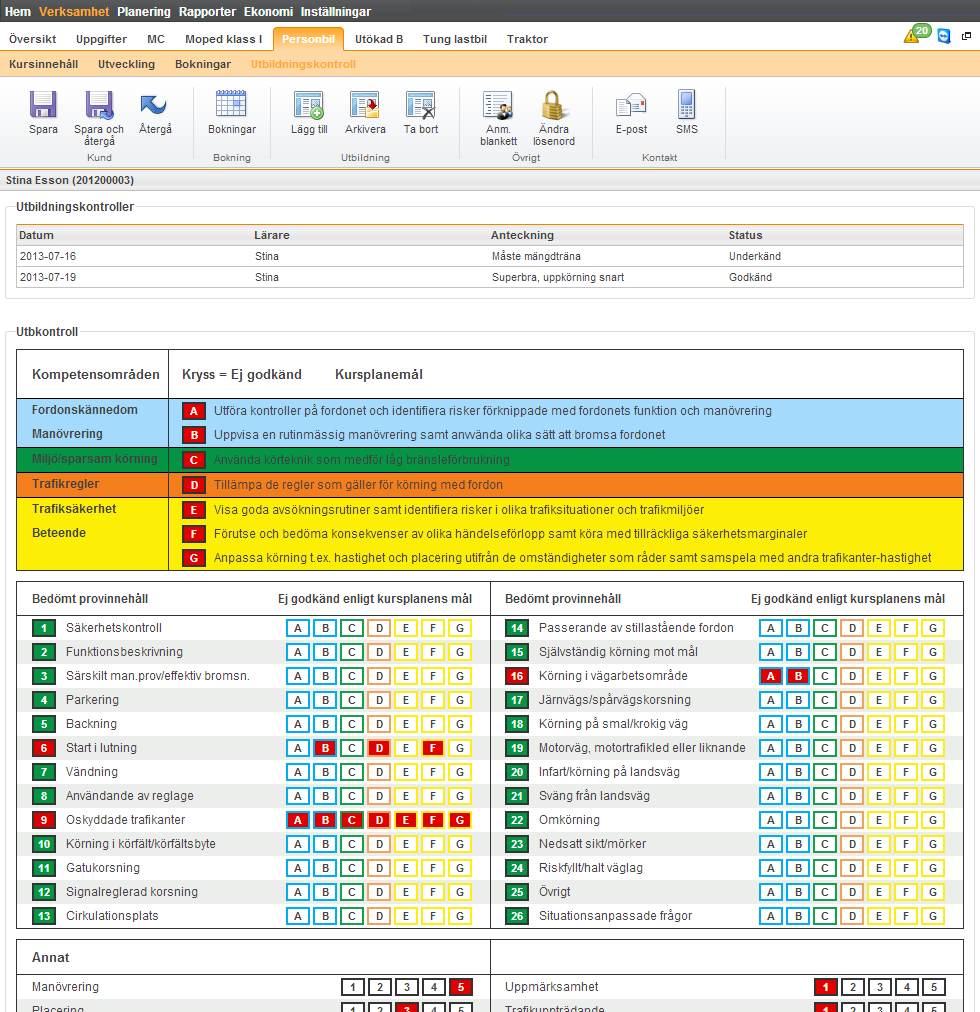This screenshot has width=980, height=1012.
Task: Toggle box B for Motorväg, motortrafikled
Action: click(x=798, y=748)
